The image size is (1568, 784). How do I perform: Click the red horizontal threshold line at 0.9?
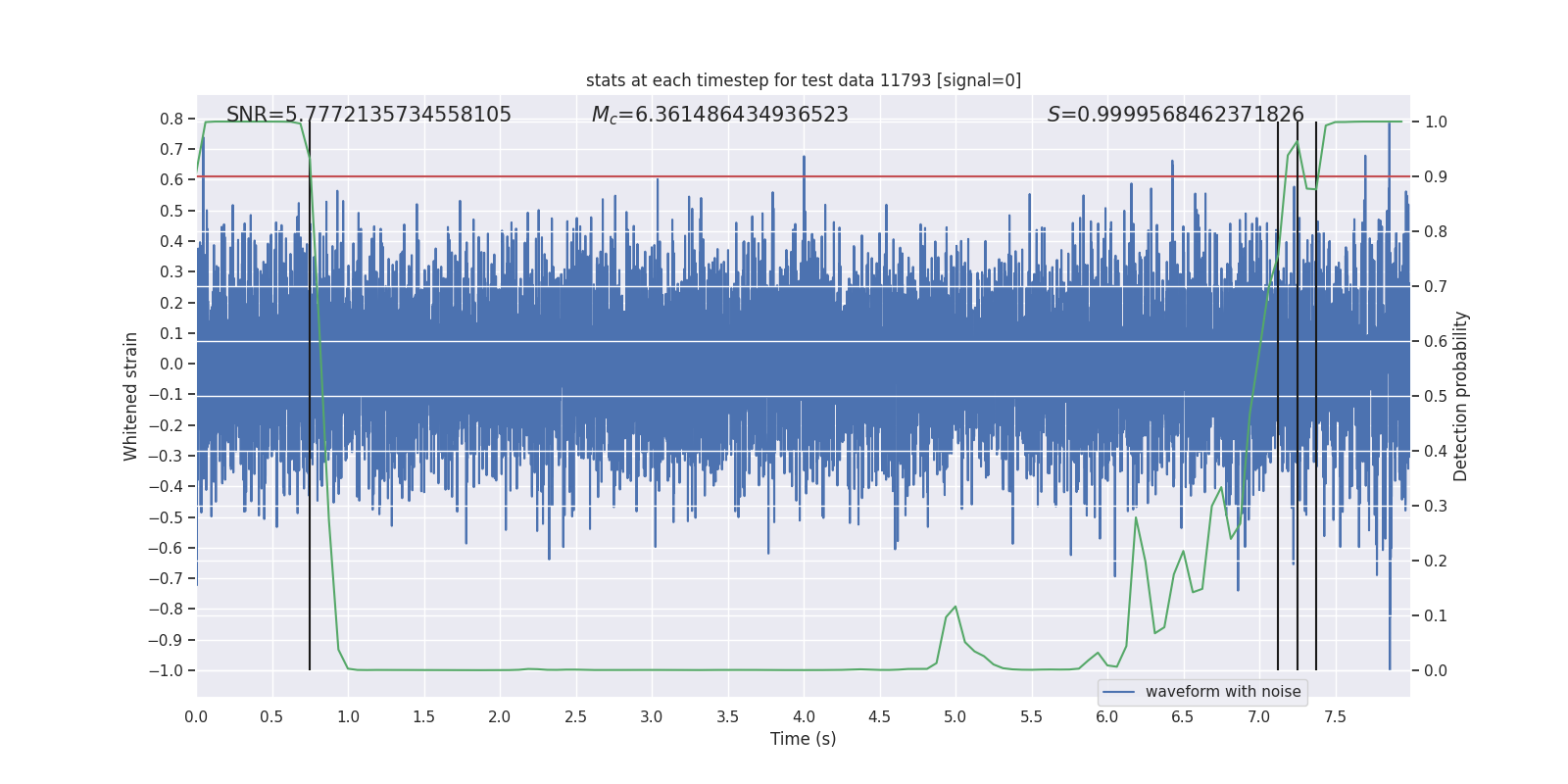pos(804,176)
